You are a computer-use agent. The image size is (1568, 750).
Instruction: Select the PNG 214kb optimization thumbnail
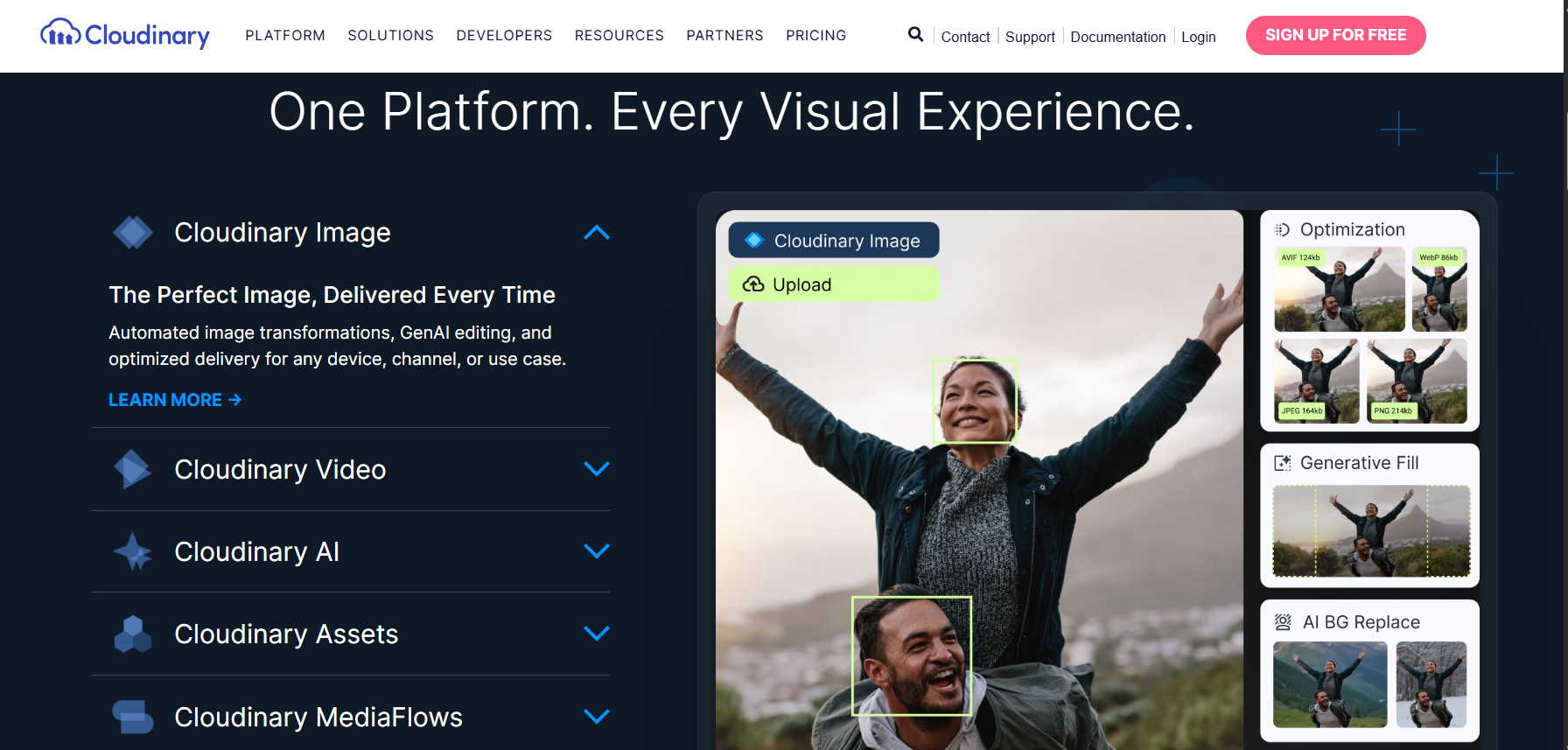coord(1417,382)
